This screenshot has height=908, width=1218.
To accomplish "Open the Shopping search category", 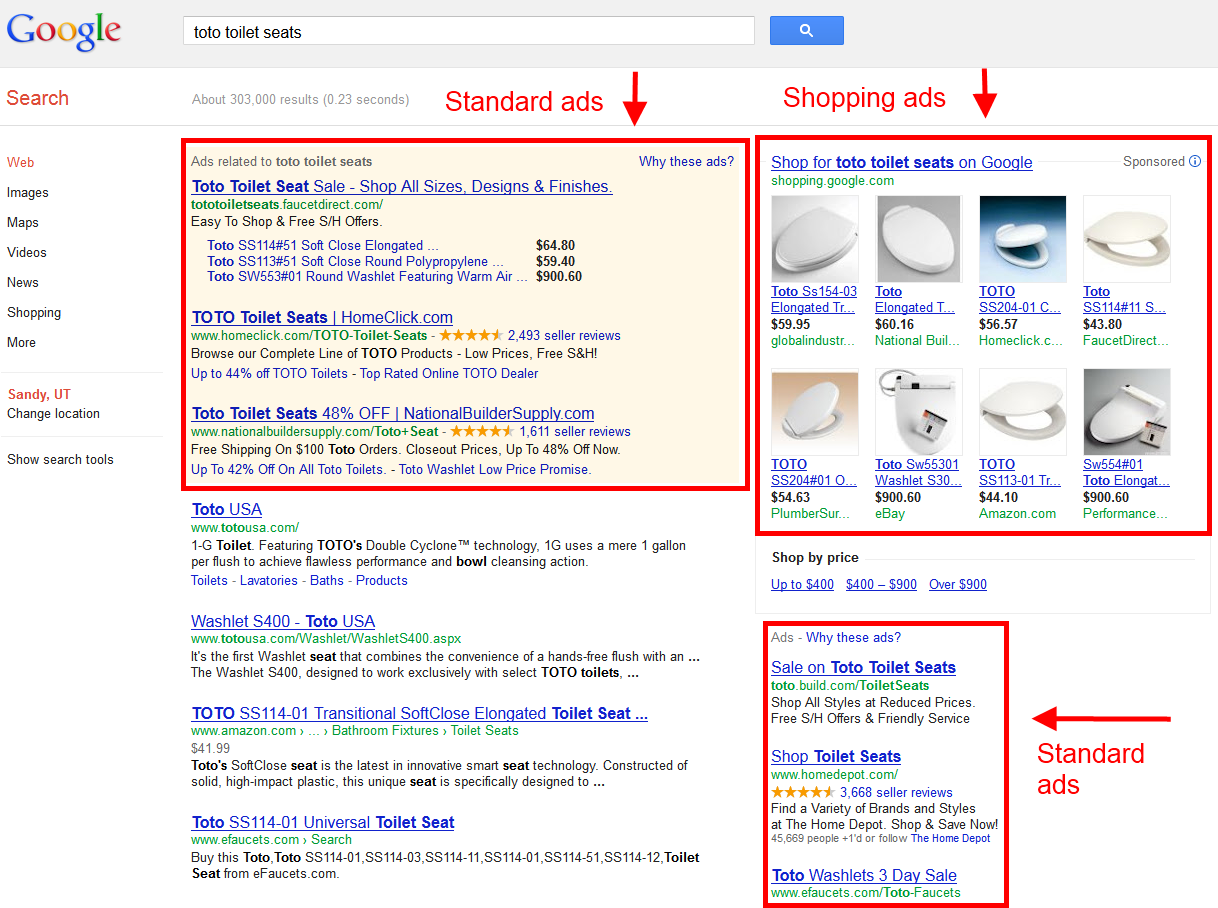I will pyautogui.click(x=34, y=312).
